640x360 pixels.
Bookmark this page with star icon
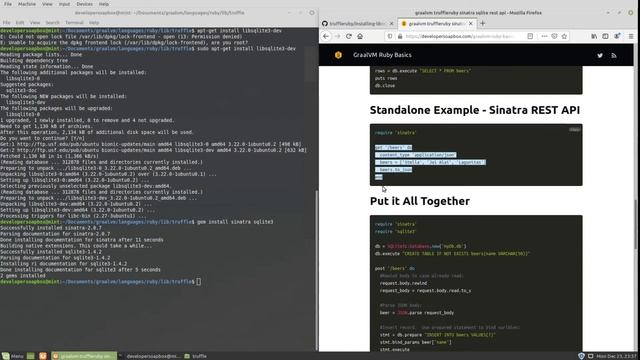pos(564,36)
